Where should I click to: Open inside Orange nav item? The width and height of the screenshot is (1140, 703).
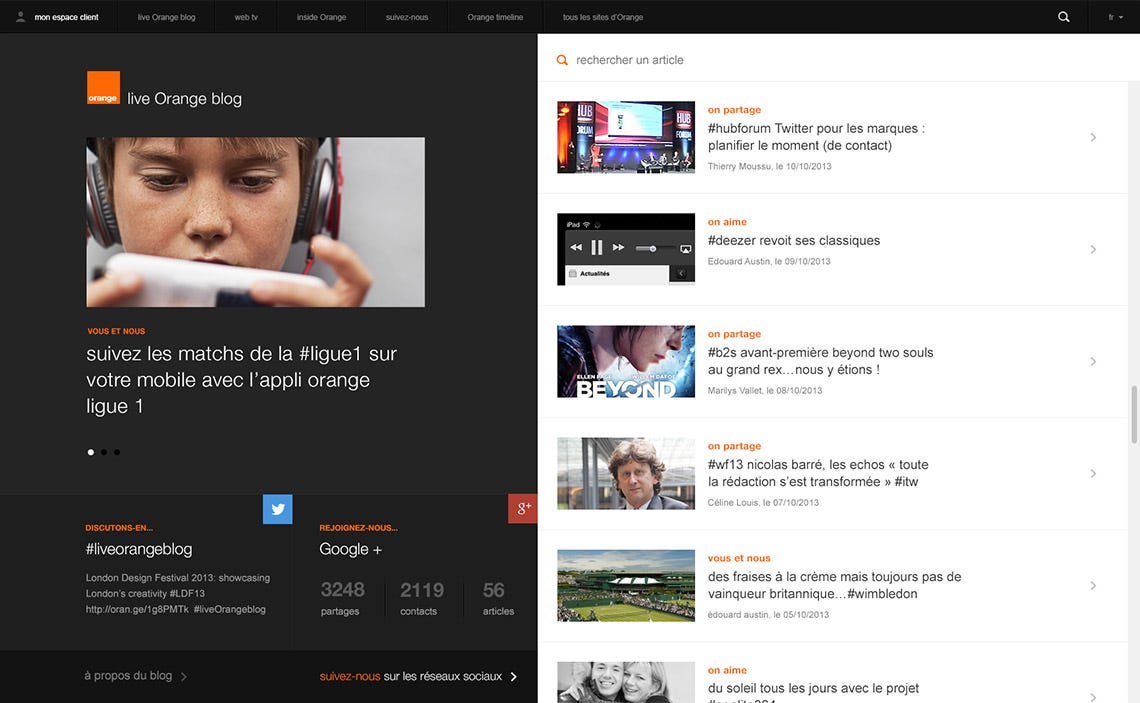(x=321, y=17)
